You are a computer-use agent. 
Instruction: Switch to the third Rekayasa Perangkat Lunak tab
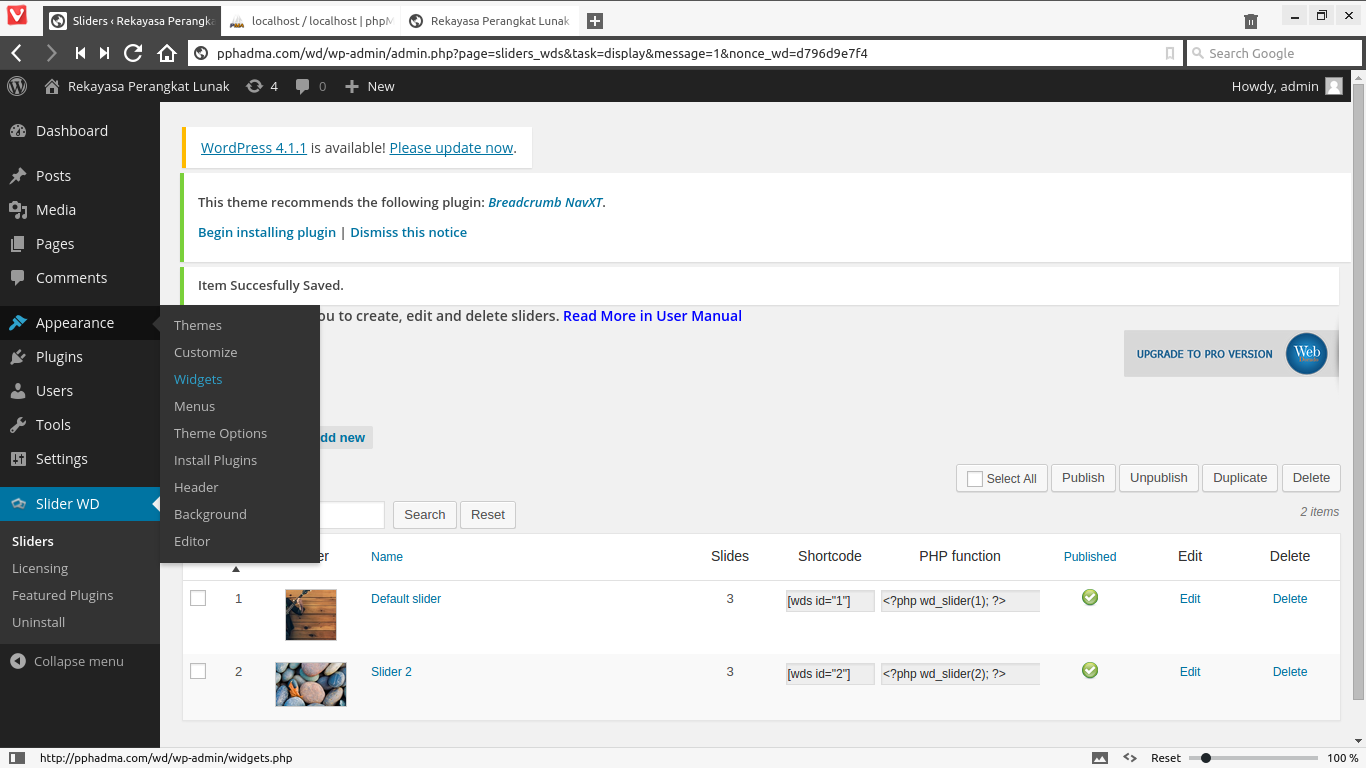490,21
